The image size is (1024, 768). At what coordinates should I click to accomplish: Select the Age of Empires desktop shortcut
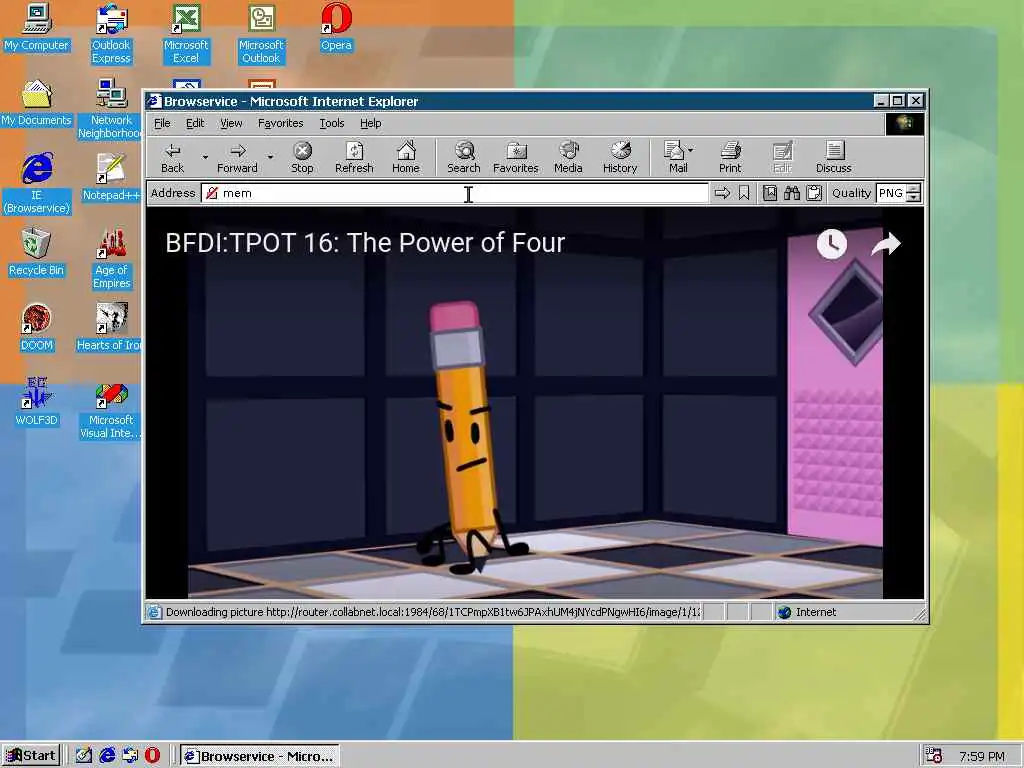[111, 259]
